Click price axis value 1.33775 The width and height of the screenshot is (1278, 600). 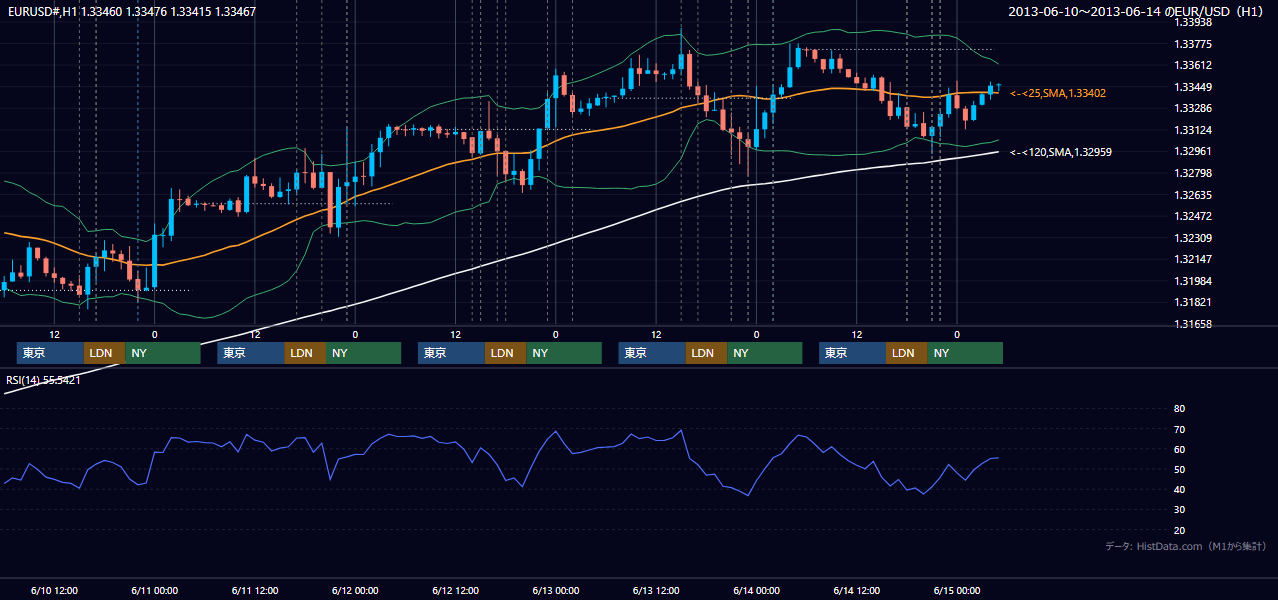coord(1193,44)
